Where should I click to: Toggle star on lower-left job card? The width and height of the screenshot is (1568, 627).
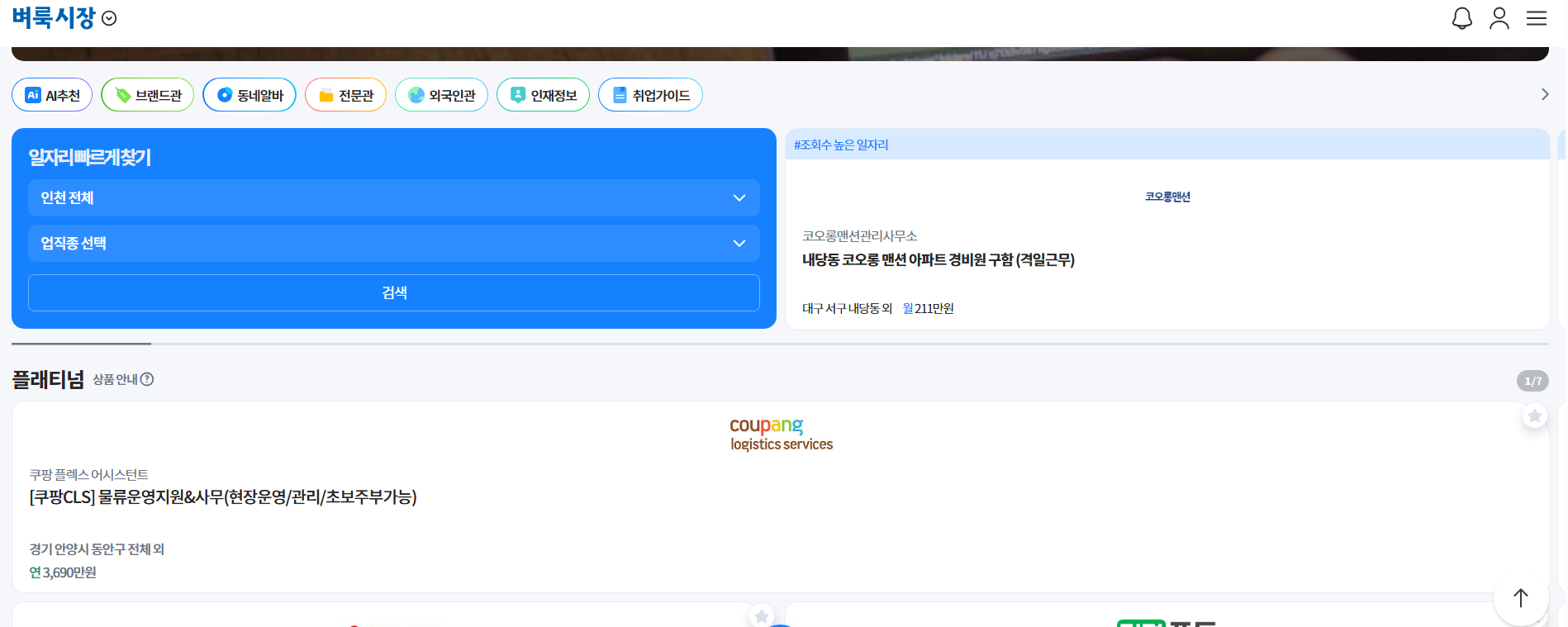click(x=761, y=616)
